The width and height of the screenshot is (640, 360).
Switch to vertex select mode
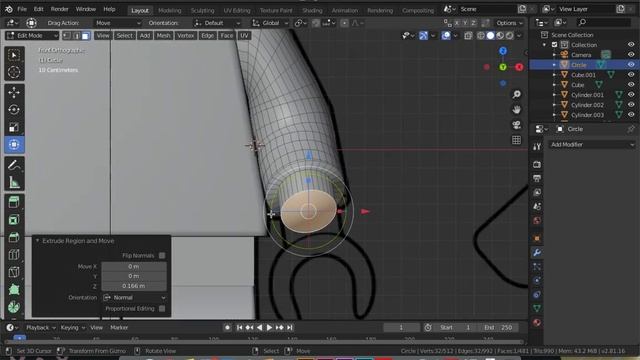67,36
